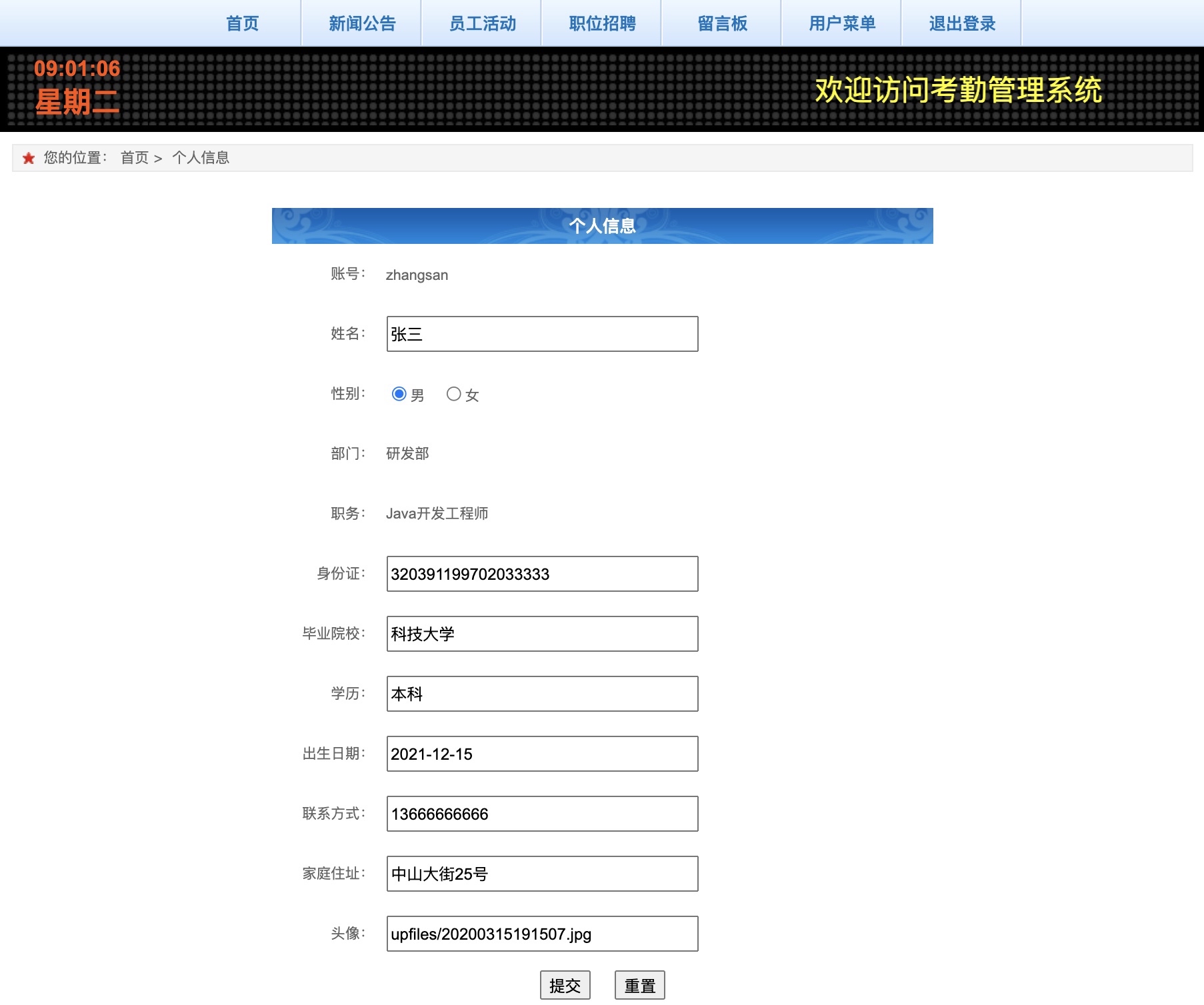
Task: Click the 个人信息 breadcrumb link
Action: [x=201, y=158]
